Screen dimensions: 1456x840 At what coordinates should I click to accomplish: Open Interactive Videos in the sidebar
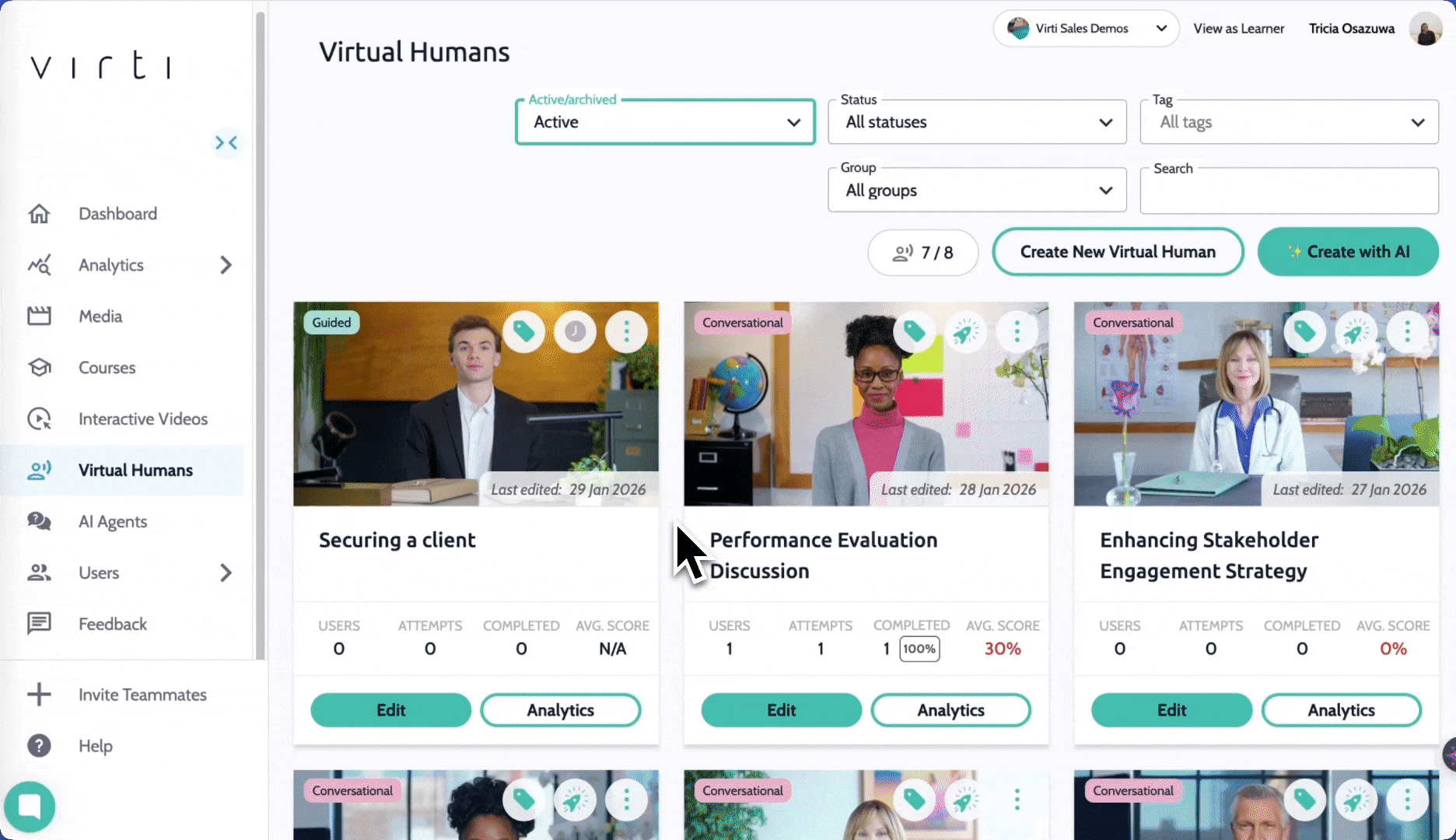tap(143, 419)
